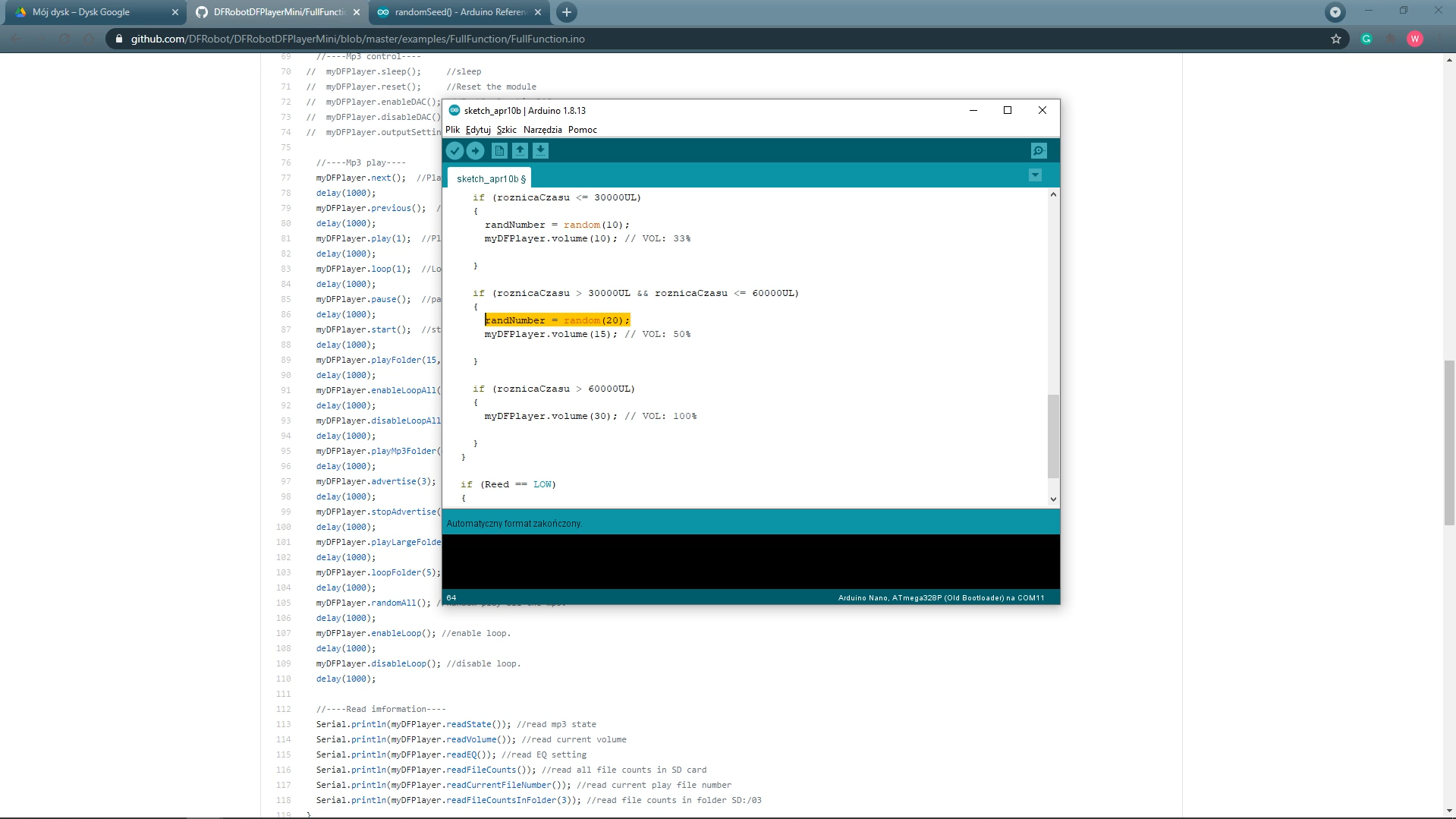Save the sketch via the down-arrow icon
The image size is (1456, 819).
point(540,150)
